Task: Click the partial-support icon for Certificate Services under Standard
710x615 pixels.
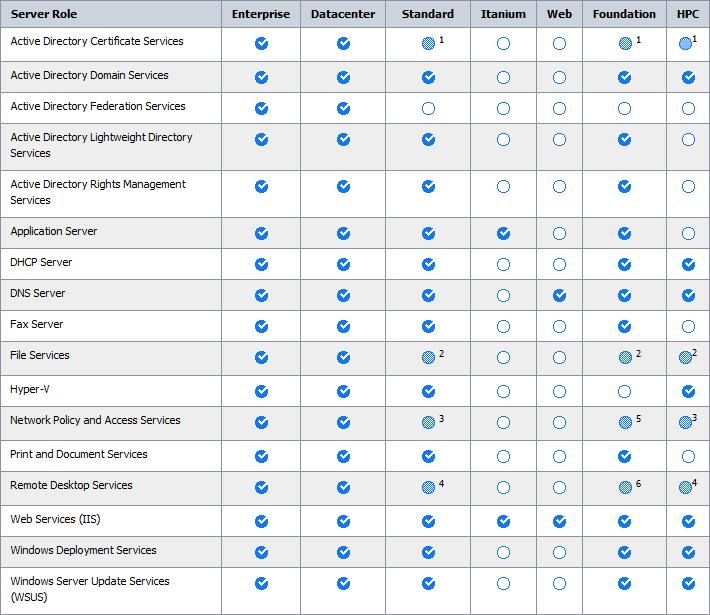Action: [428, 43]
